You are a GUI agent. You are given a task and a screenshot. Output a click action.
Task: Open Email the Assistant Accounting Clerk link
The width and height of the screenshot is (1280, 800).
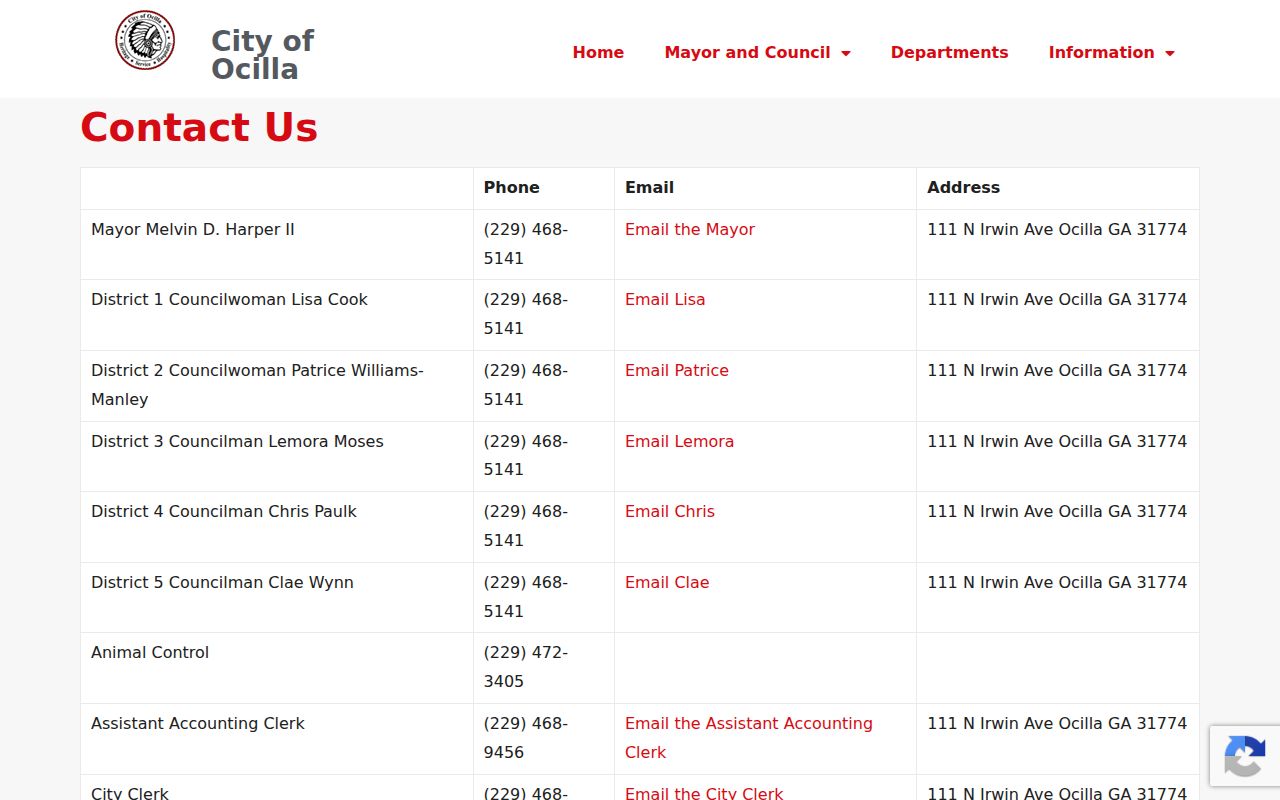[x=749, y=737]
